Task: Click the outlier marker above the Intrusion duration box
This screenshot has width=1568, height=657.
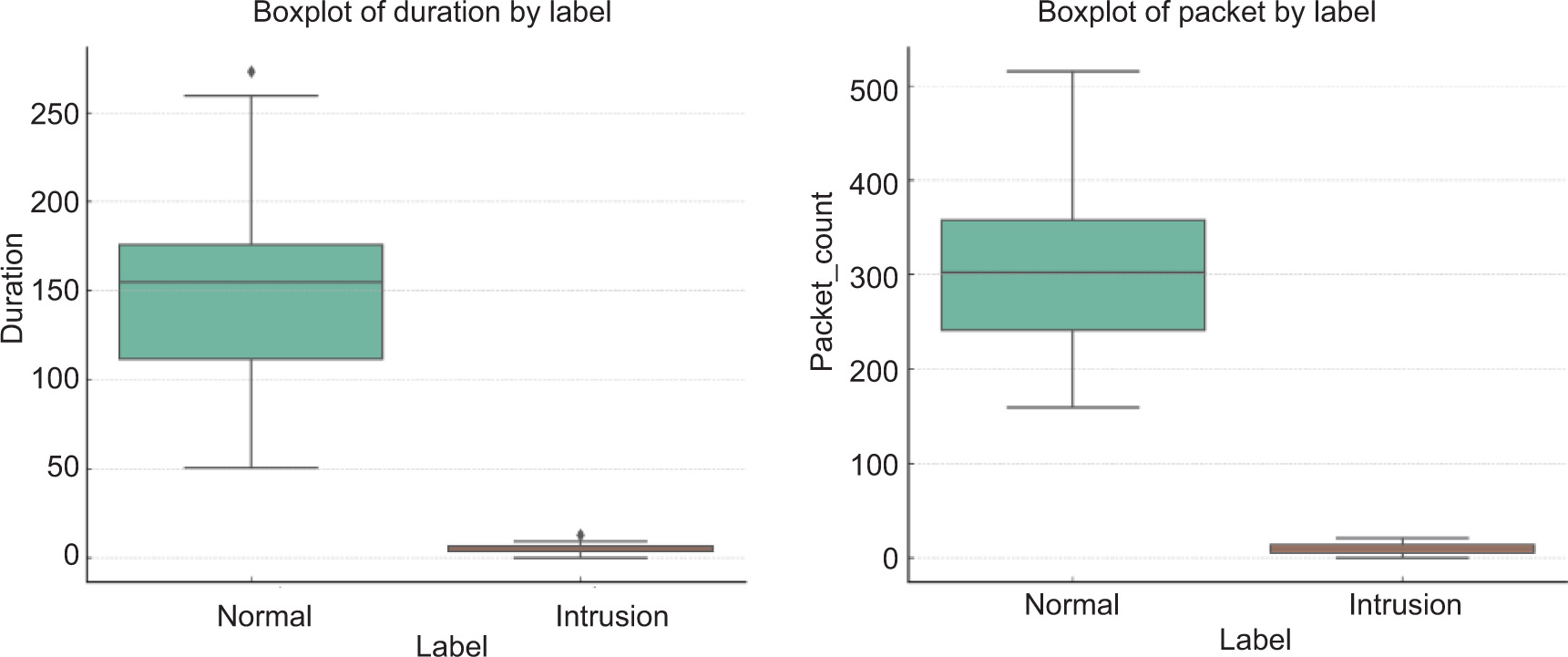Action: (580, 535)
